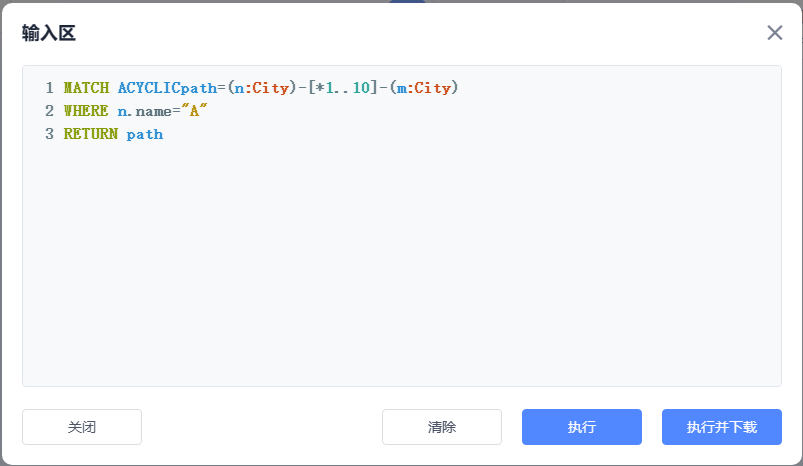Click the WHERE keyword on line 2
This screenshot has height=466, width=803.
[86, 111]
